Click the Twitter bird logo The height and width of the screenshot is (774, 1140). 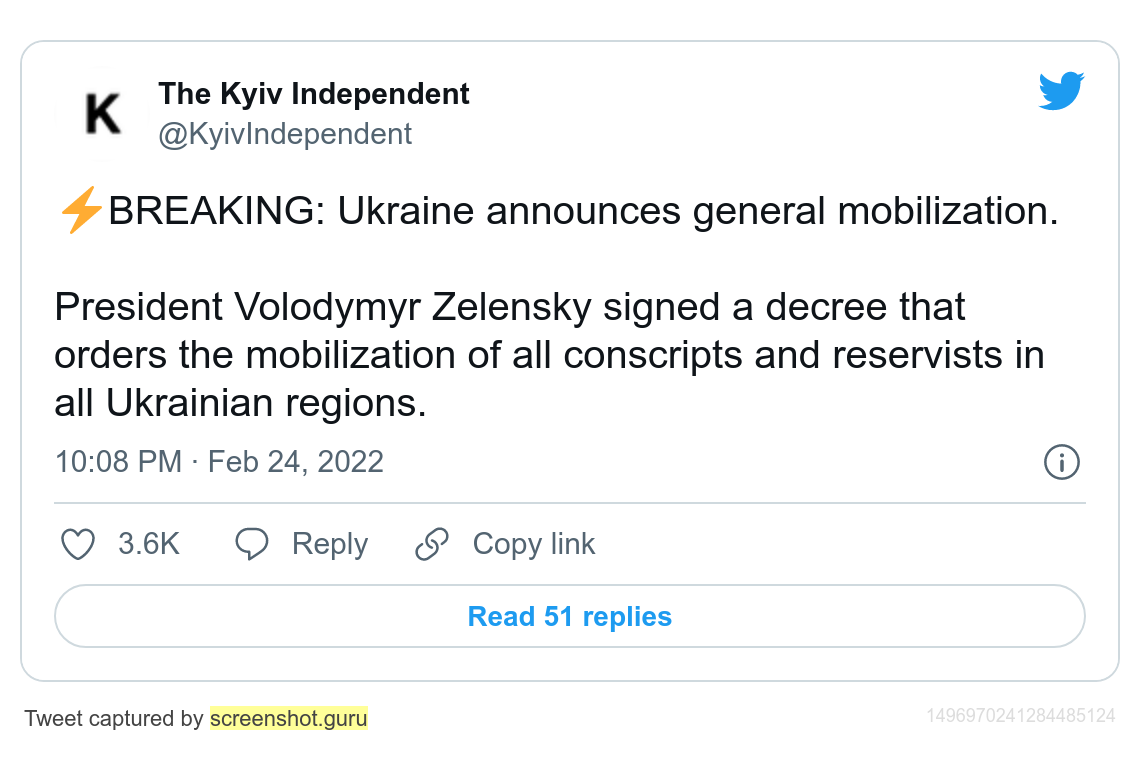tap(1061, 91)
